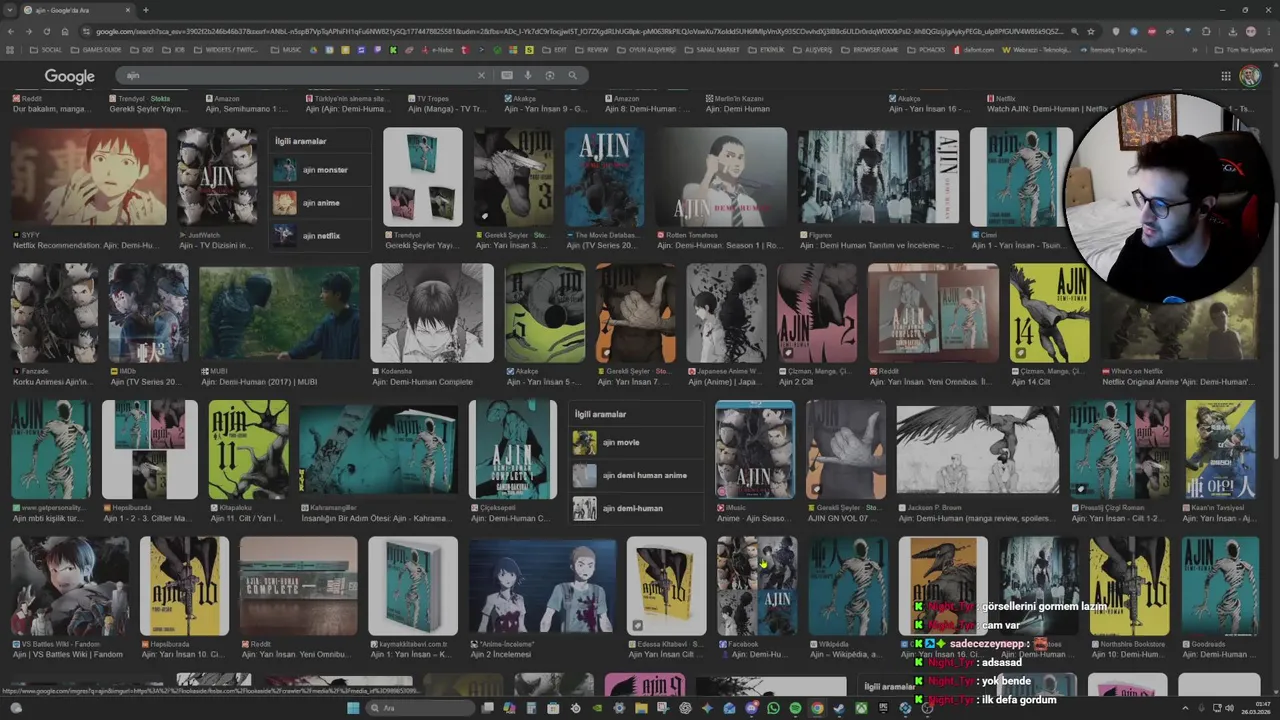Open the MUBI Ajin: Demi-Human (2017) image
Image resolution: width=1280 pixels, height=720 pixels.
(279, 313)
